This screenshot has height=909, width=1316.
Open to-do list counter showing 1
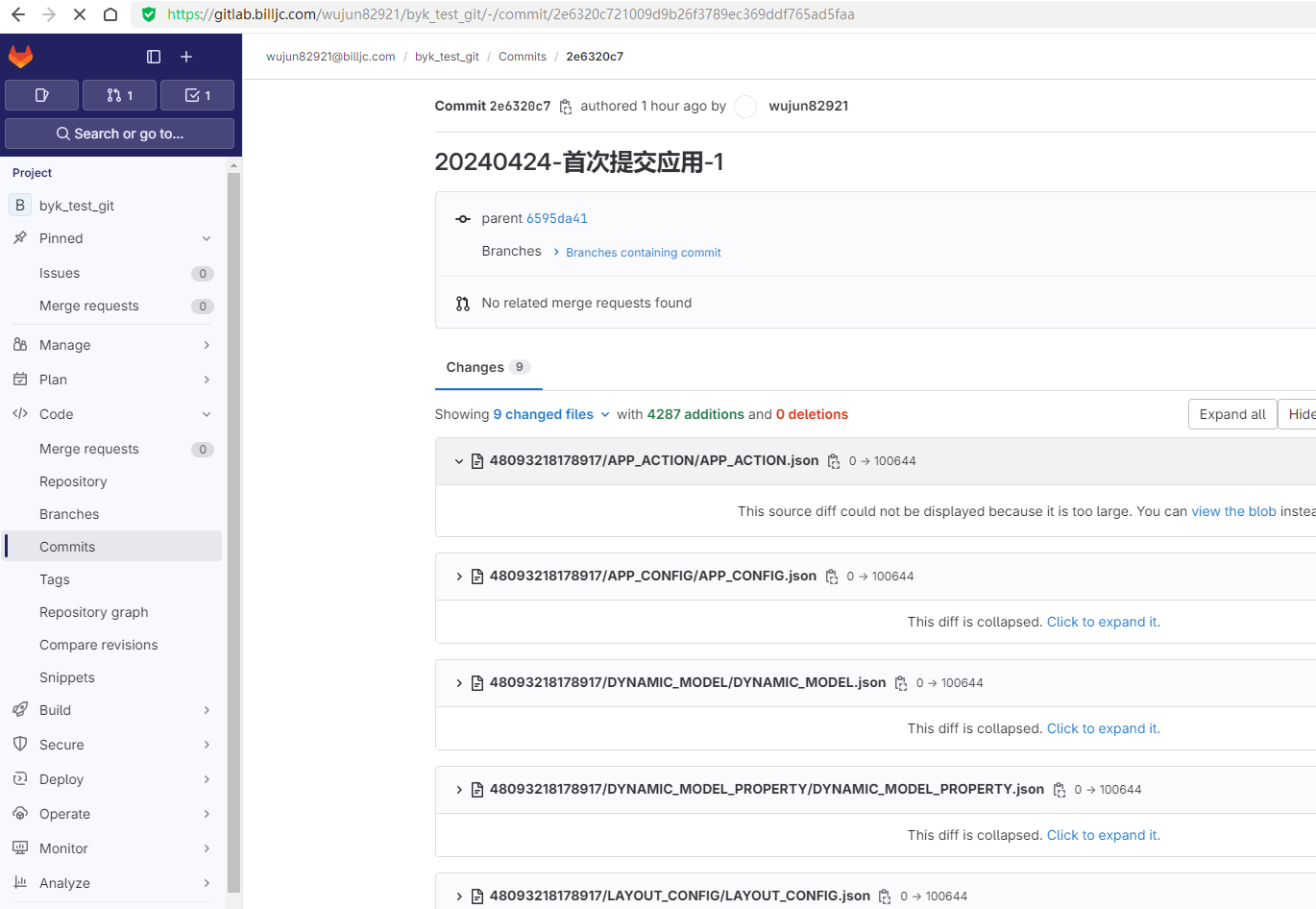[x=197, y=95]
